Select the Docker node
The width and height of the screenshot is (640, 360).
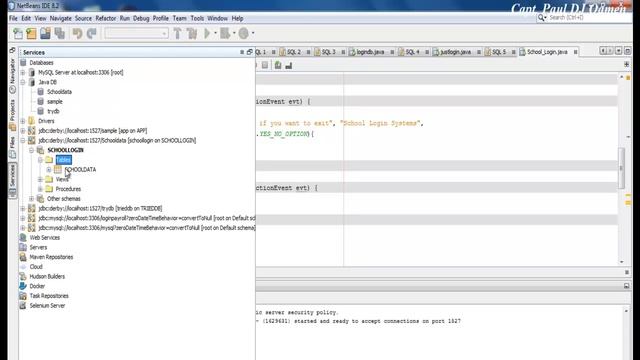(37, 287)
